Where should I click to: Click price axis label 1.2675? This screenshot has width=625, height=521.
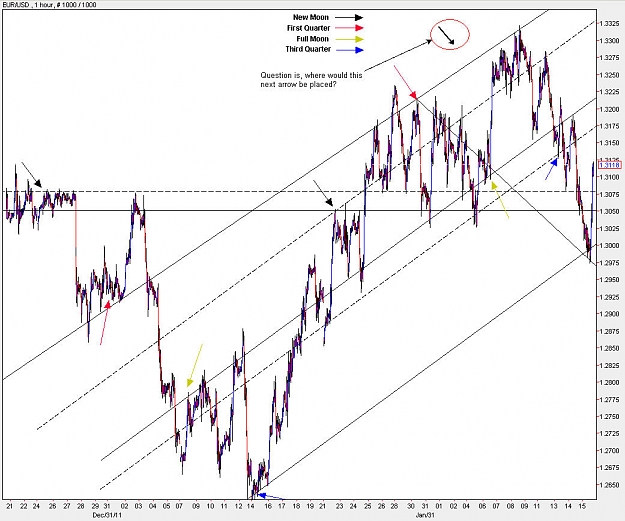(x=609, y=468)
